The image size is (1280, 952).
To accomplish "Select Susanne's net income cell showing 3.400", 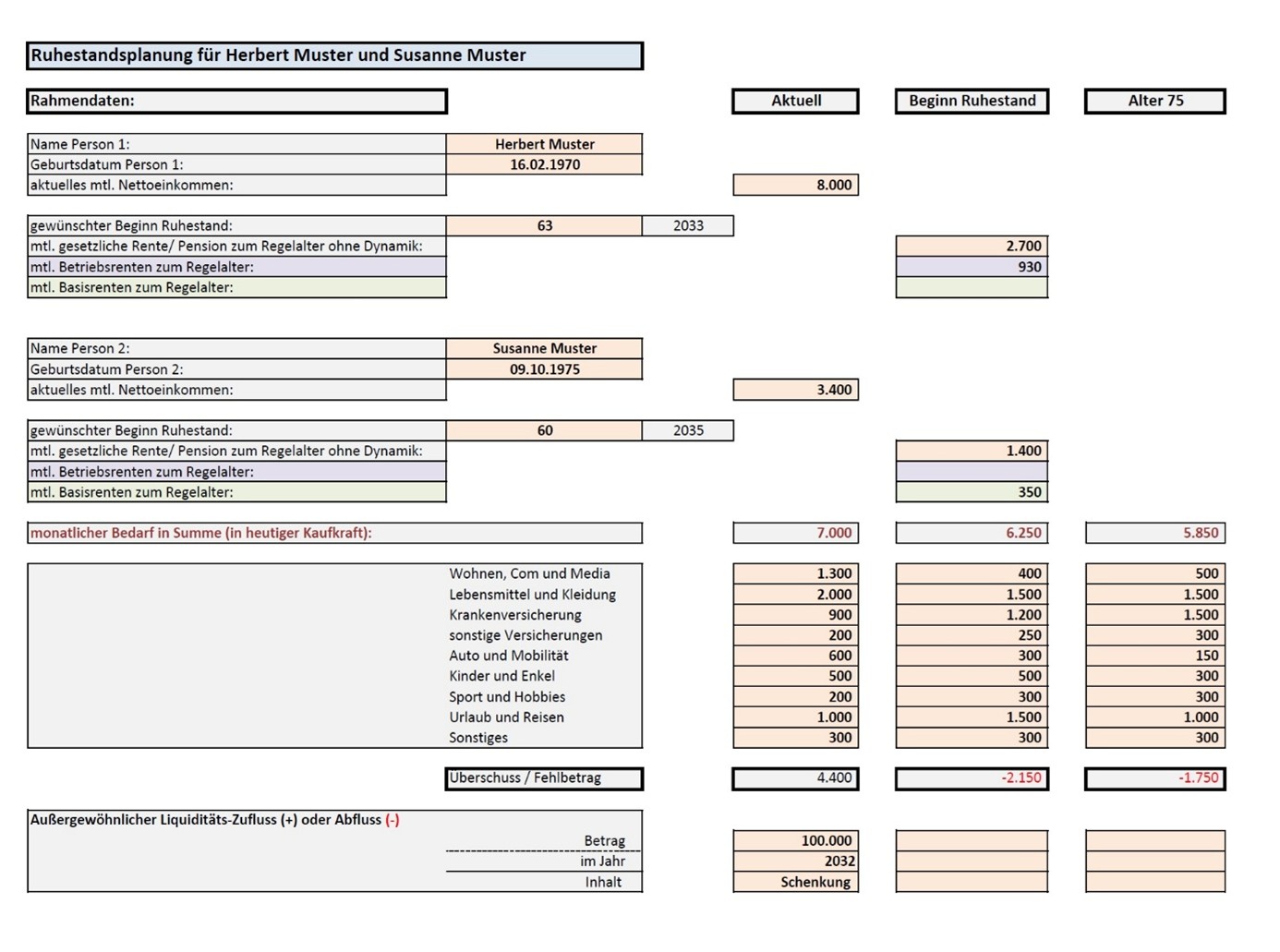I will [795, 390].
